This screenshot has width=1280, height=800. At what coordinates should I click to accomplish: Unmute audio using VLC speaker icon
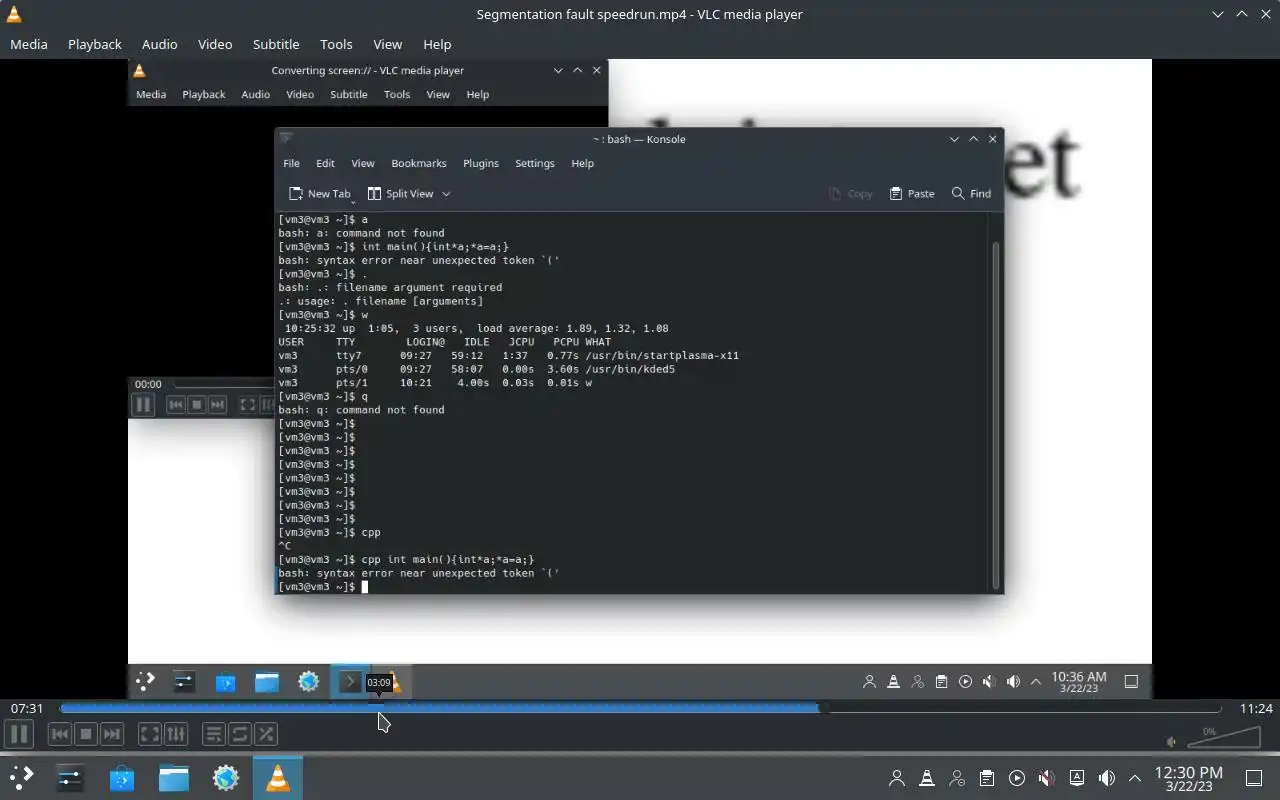pos(1172,741)
